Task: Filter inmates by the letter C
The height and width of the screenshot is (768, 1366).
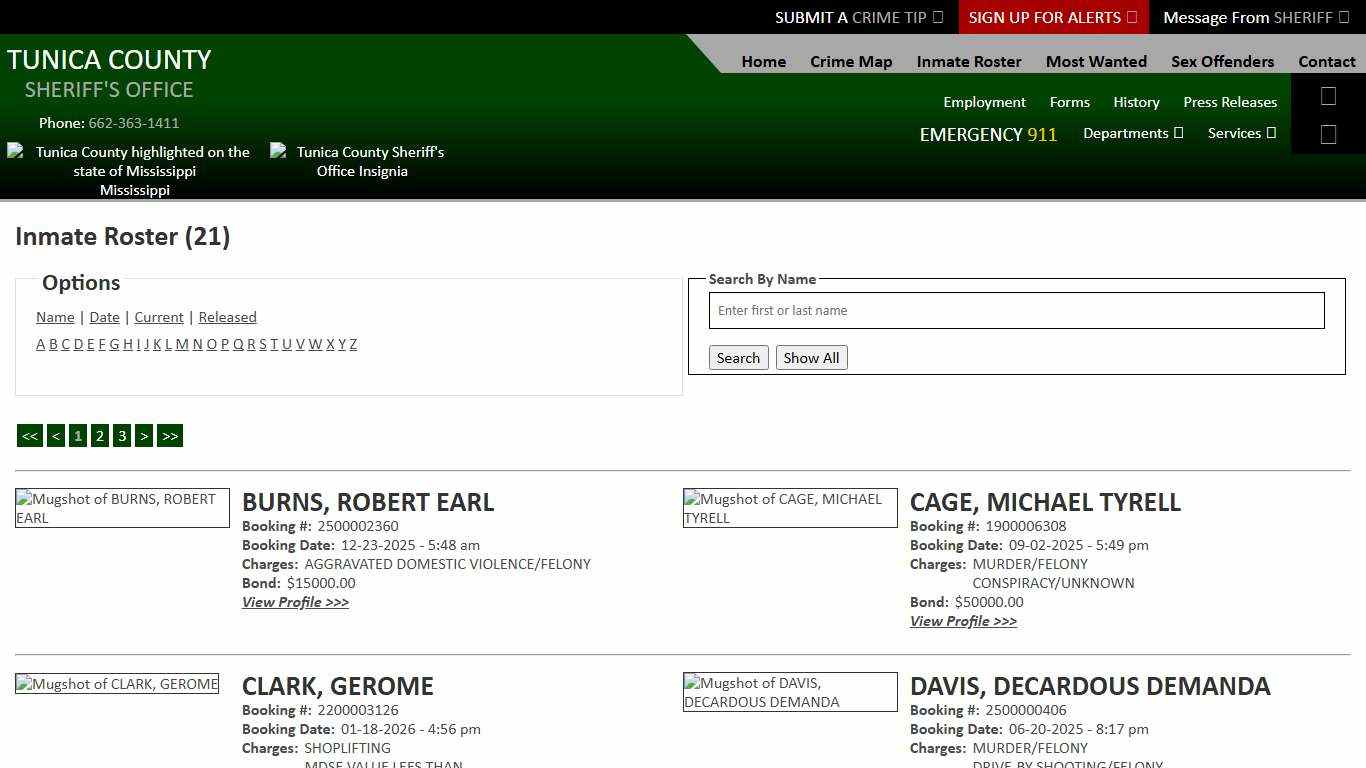Action: point(66,344)
